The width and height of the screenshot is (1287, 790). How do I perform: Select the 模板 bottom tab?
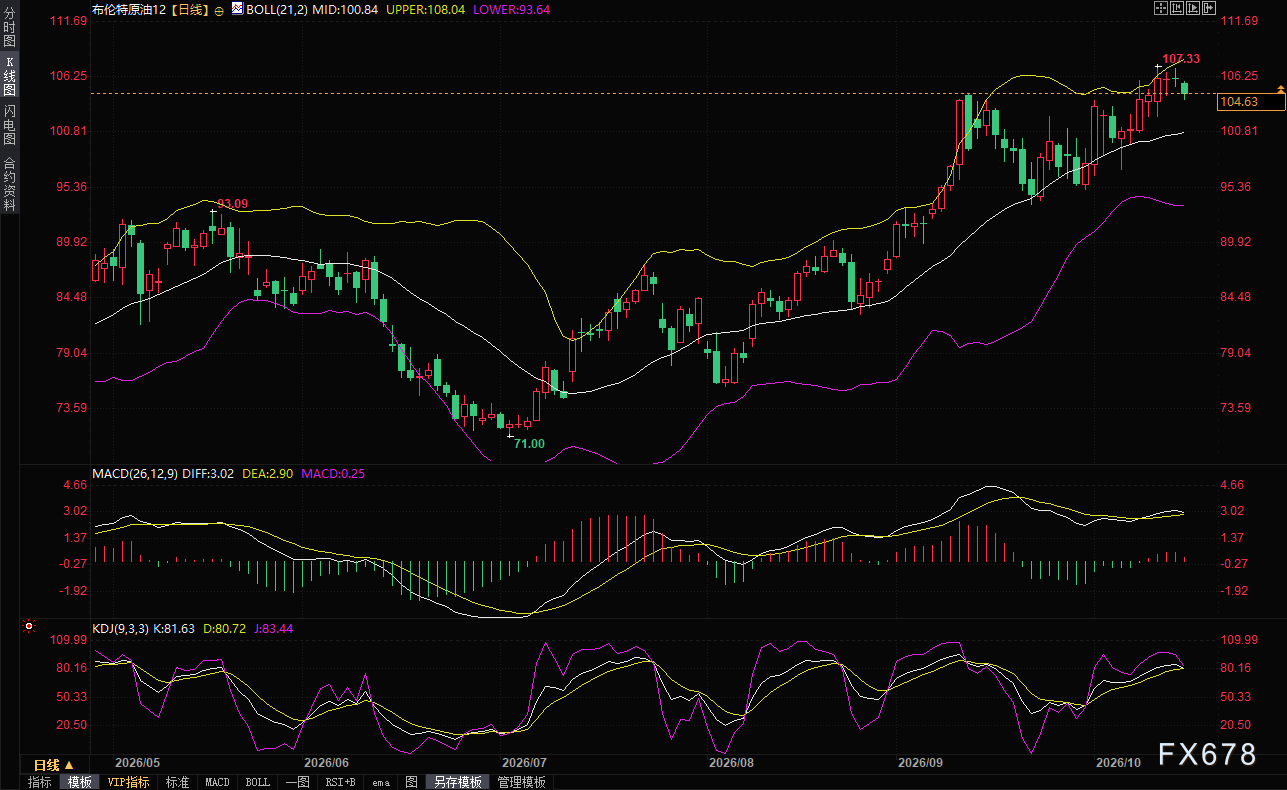pyautogui.click(x=79, y=782)
